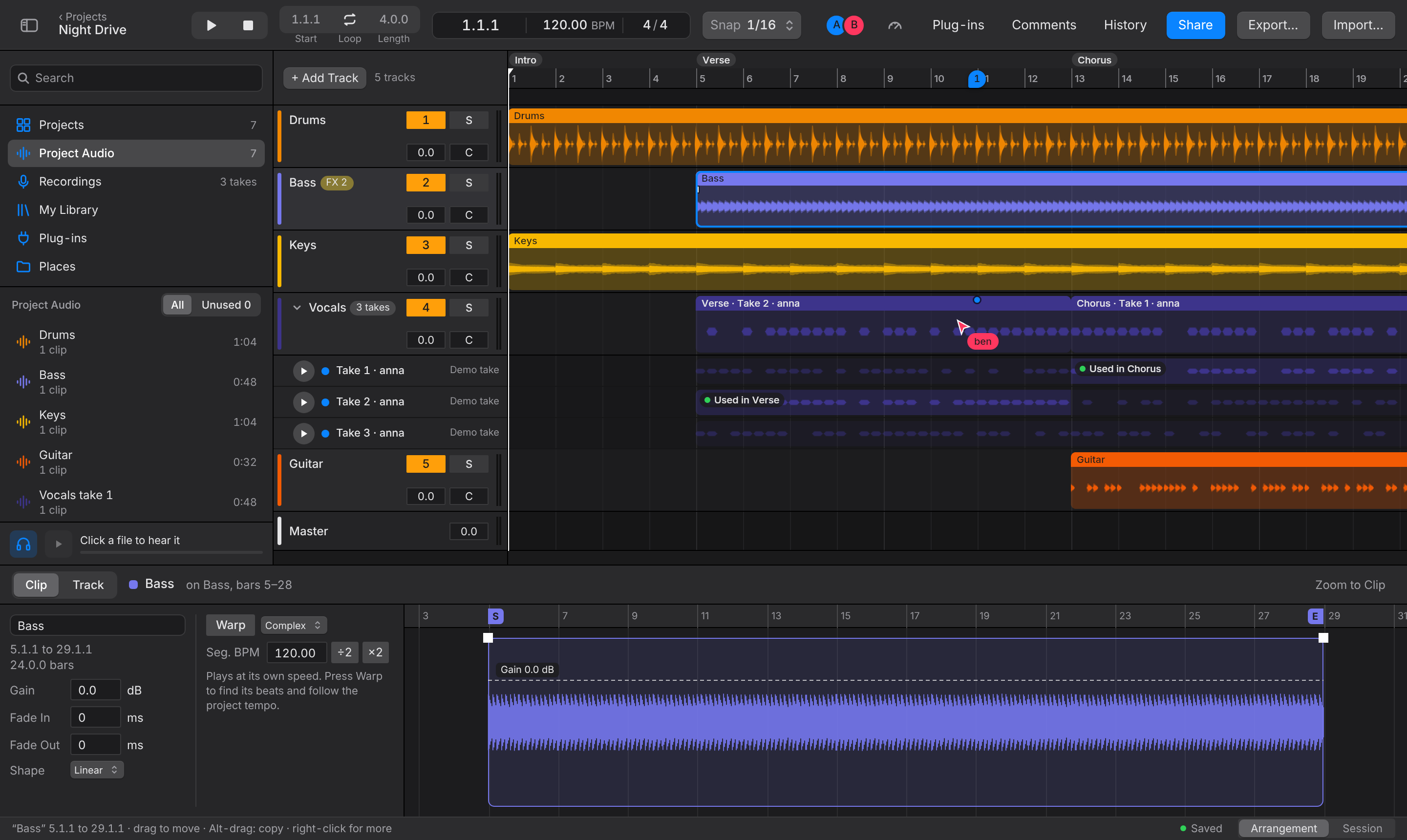
Task: Start playback with the Play button
Action: click(211, 25)
